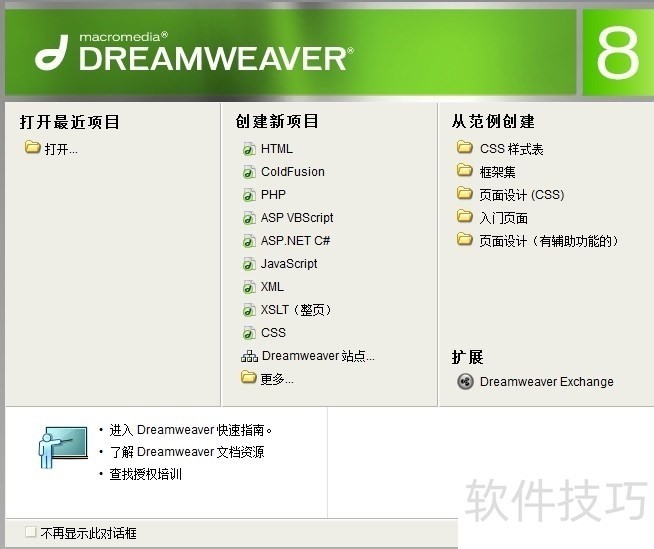Create from 框架集 samples
The height and width of the screenshot is (549, 654).
tap(497, 172)
